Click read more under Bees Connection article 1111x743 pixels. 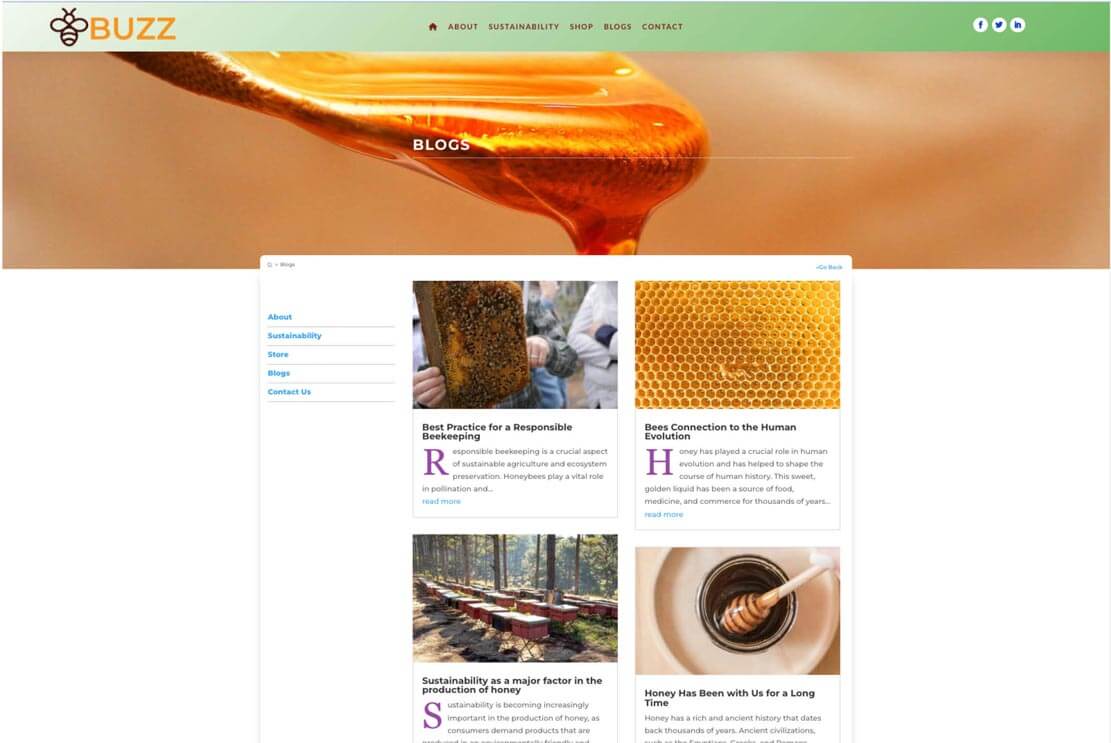tap(664, 515)
